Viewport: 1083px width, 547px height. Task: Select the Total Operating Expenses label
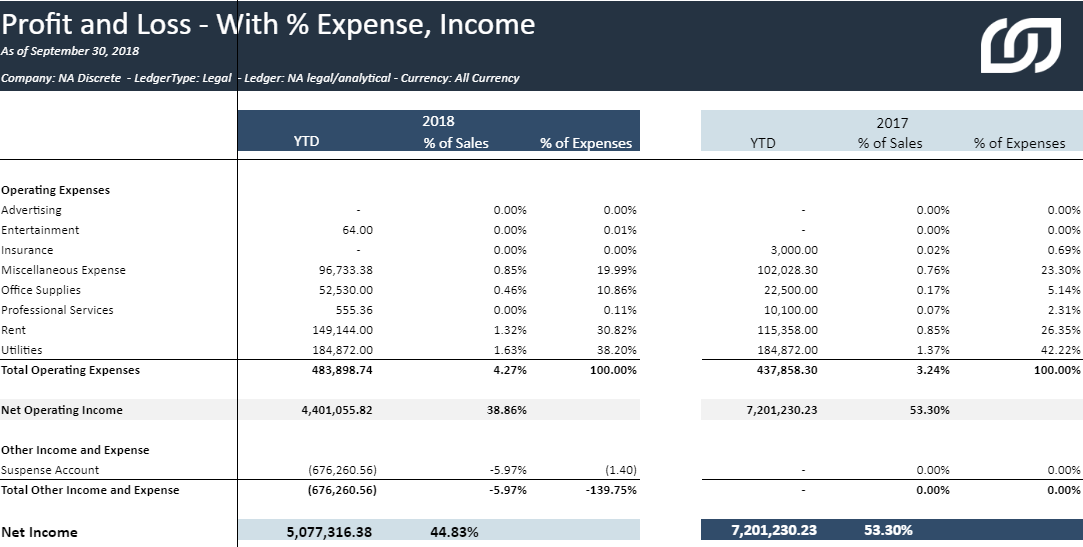(71, 370)
